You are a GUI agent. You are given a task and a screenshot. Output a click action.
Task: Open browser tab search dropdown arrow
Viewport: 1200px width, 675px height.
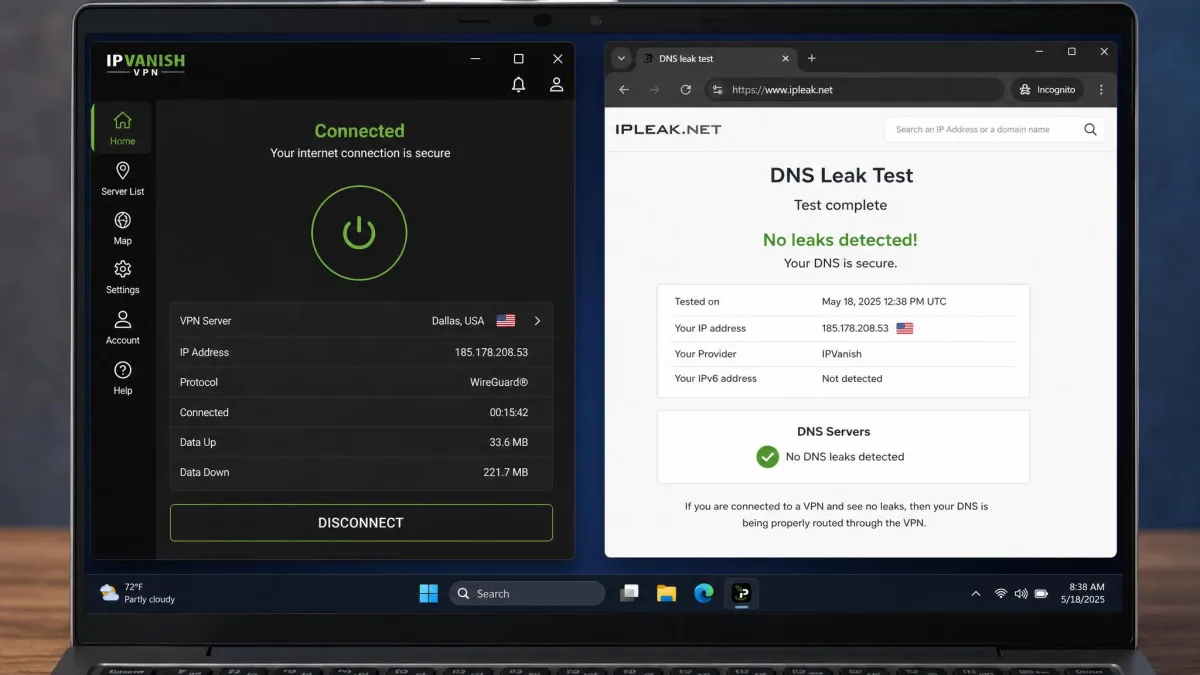coord(621,58)
